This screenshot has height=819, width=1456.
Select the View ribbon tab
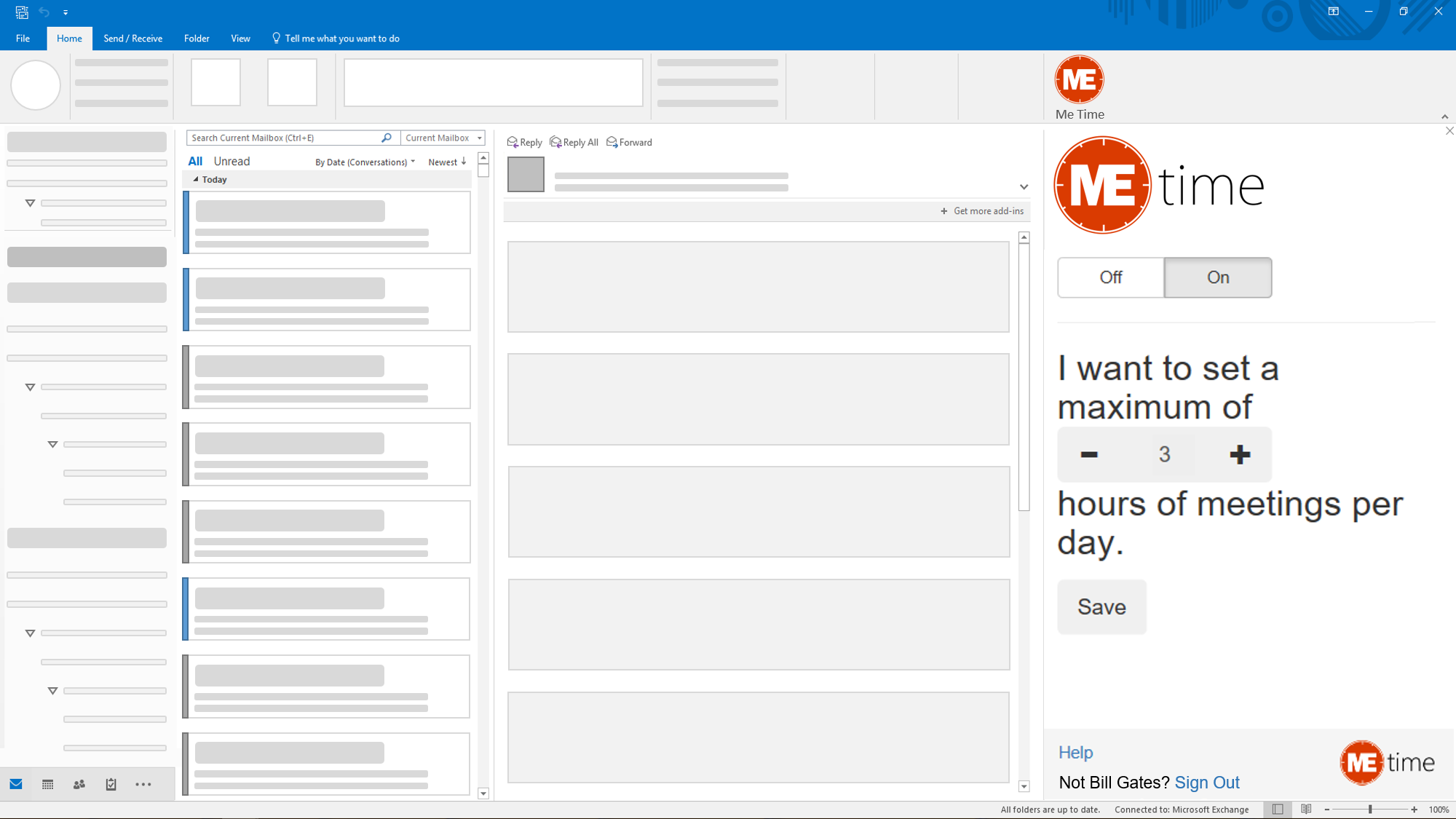pyautogui.click(x=240, y=39)
